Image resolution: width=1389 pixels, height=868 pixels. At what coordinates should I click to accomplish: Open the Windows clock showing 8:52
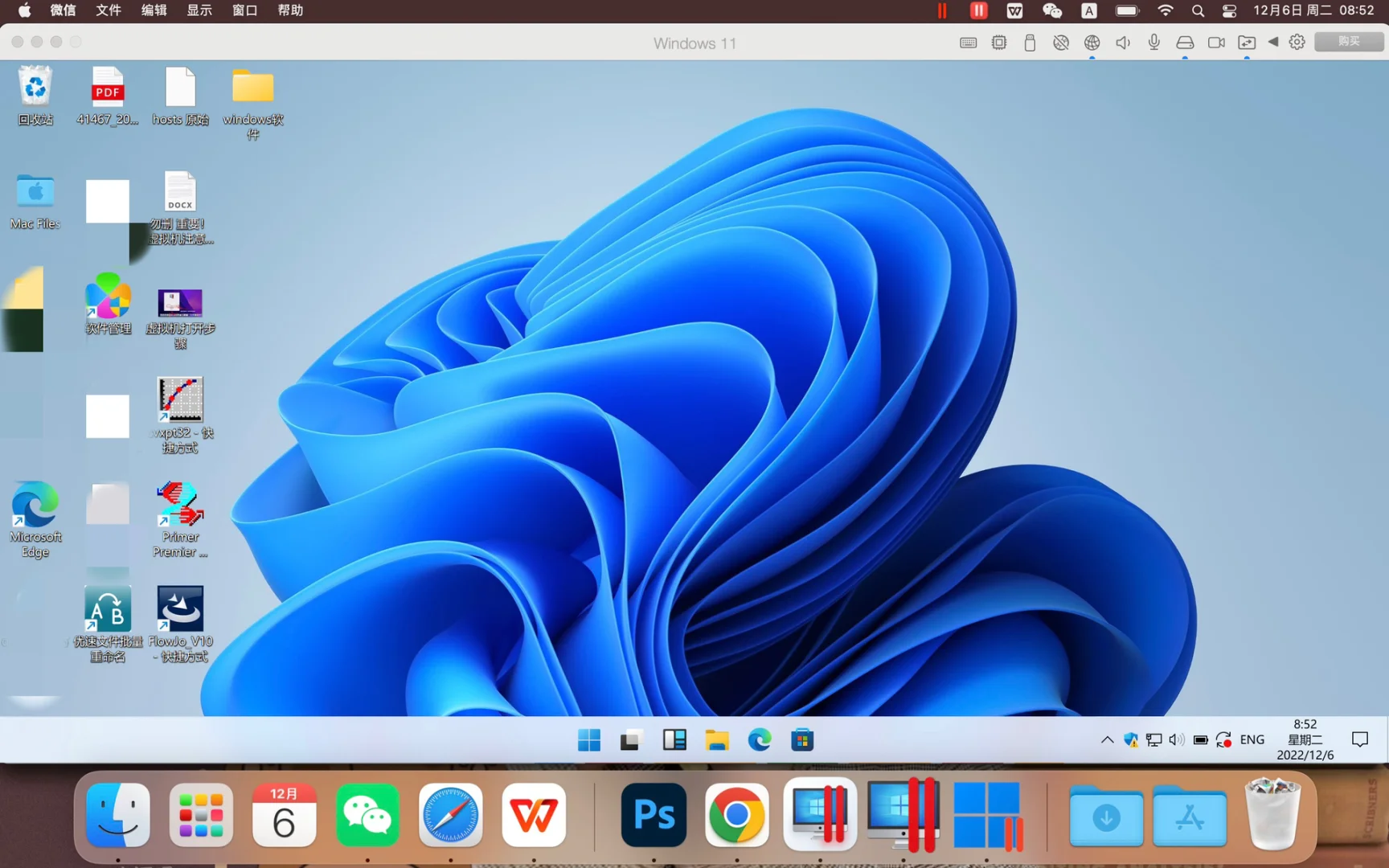pos(1305,739)
